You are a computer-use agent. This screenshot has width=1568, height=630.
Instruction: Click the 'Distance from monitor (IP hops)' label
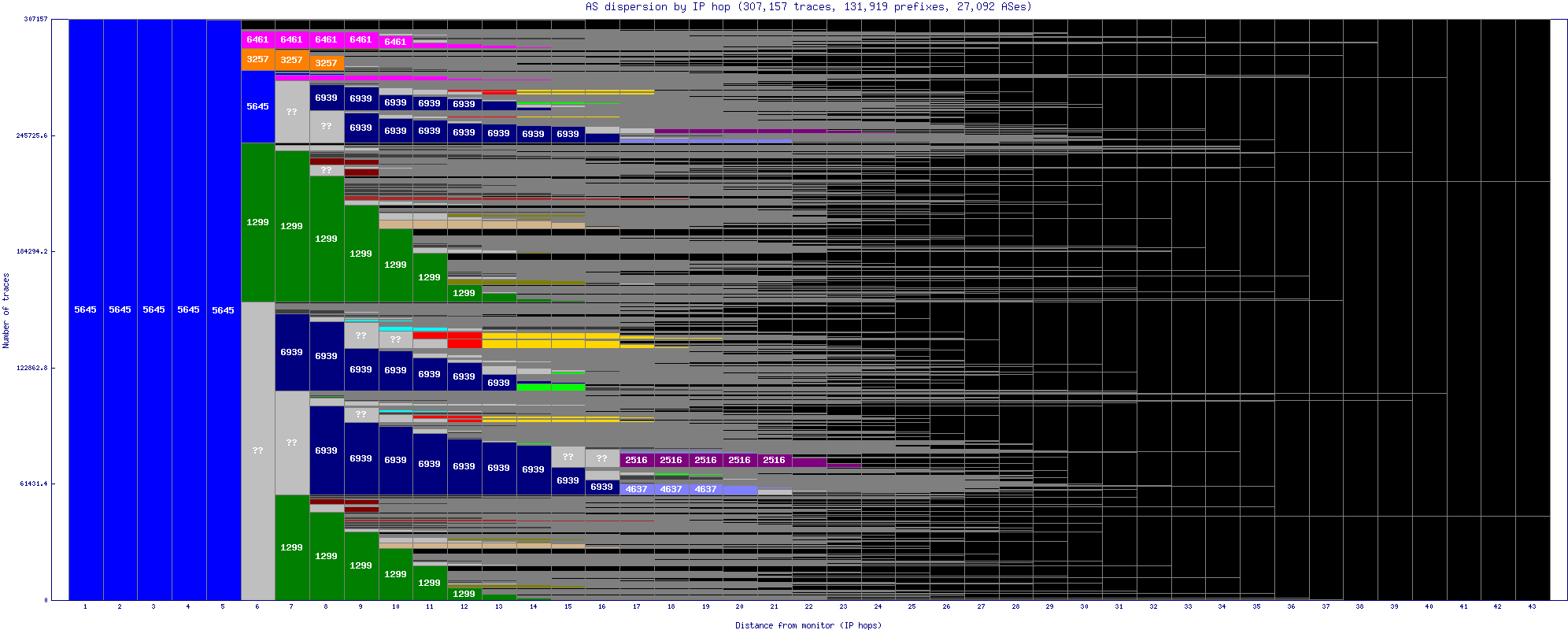808,625
